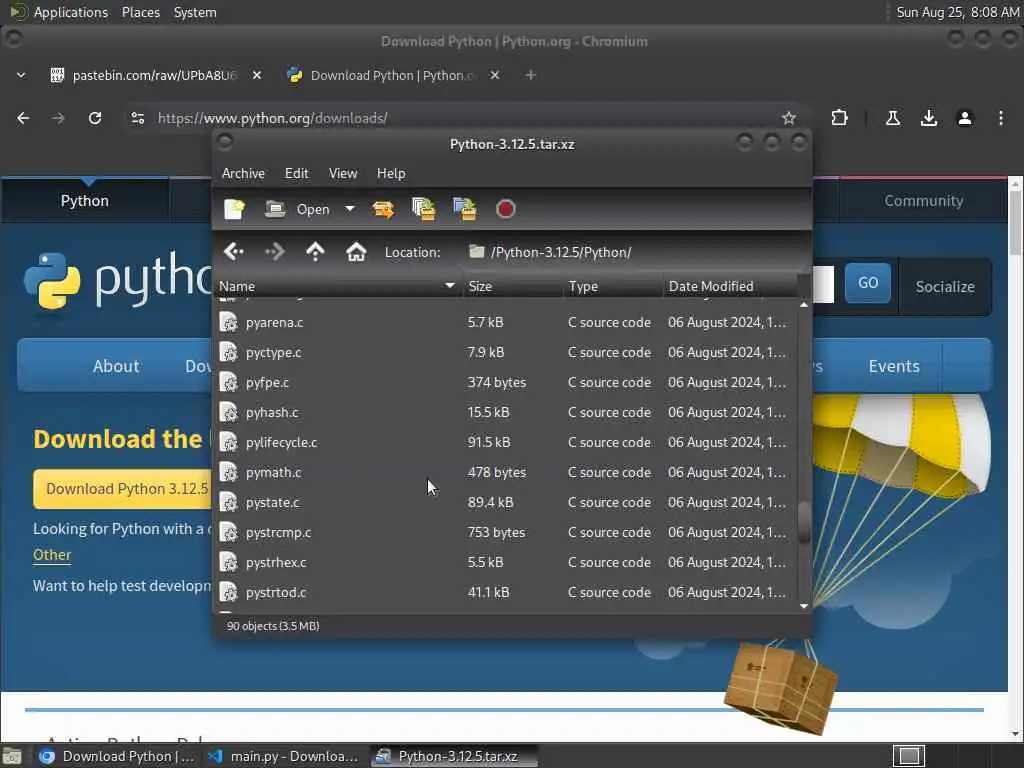Go to archive home location
Viewport: 1024px width, 768px height.
tap(356, 251)
